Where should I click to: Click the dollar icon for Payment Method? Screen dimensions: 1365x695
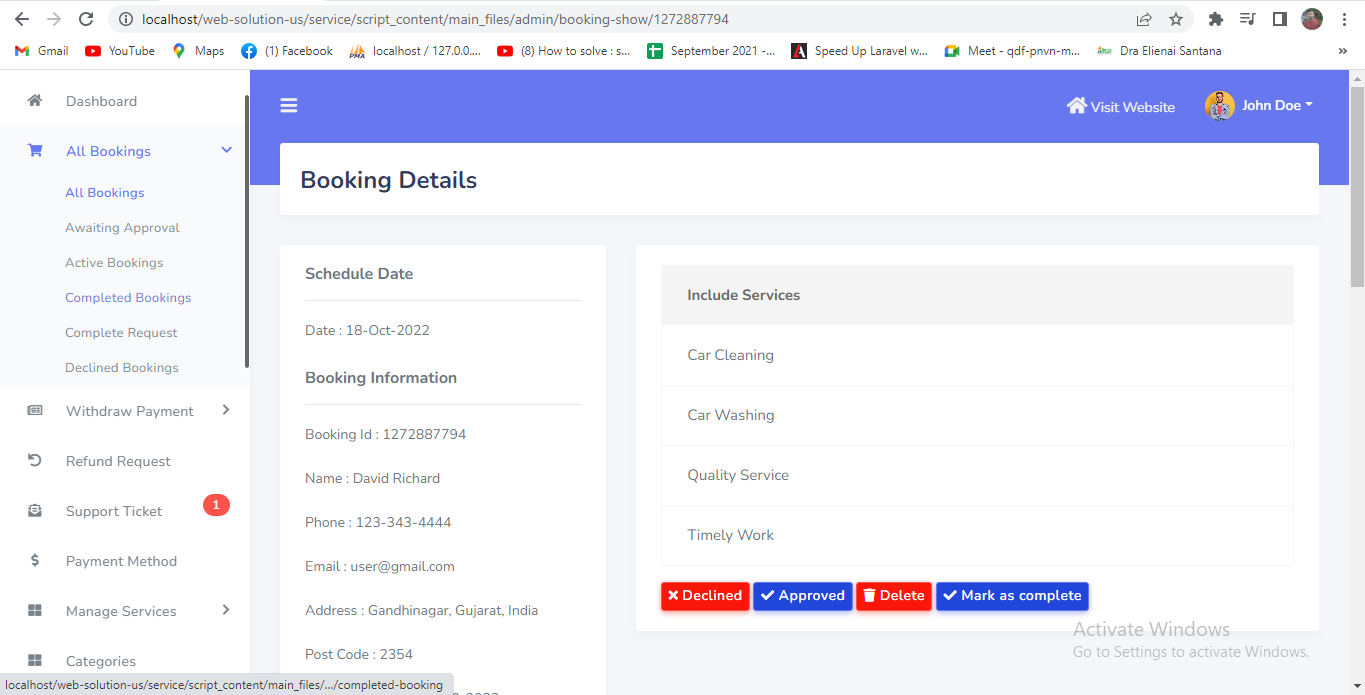click(35, 561)
